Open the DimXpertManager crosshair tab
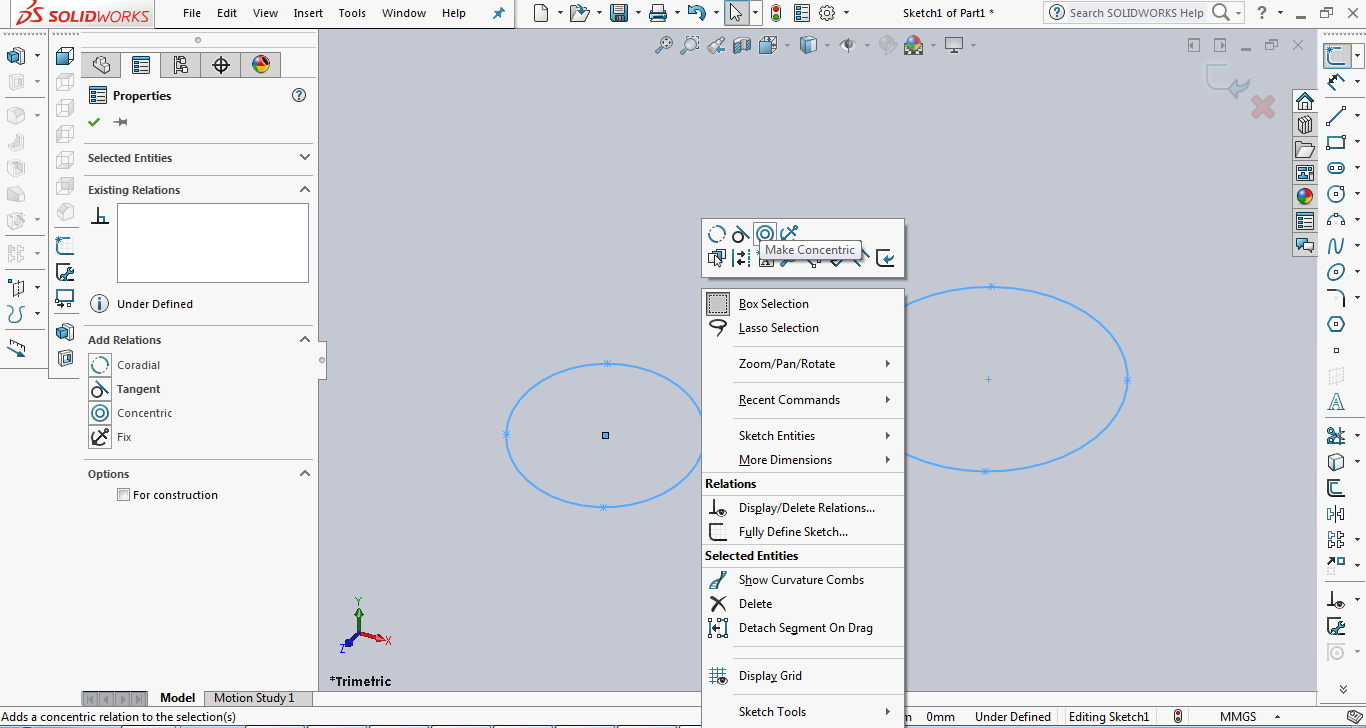1366x728 pixels. [221, 65]
